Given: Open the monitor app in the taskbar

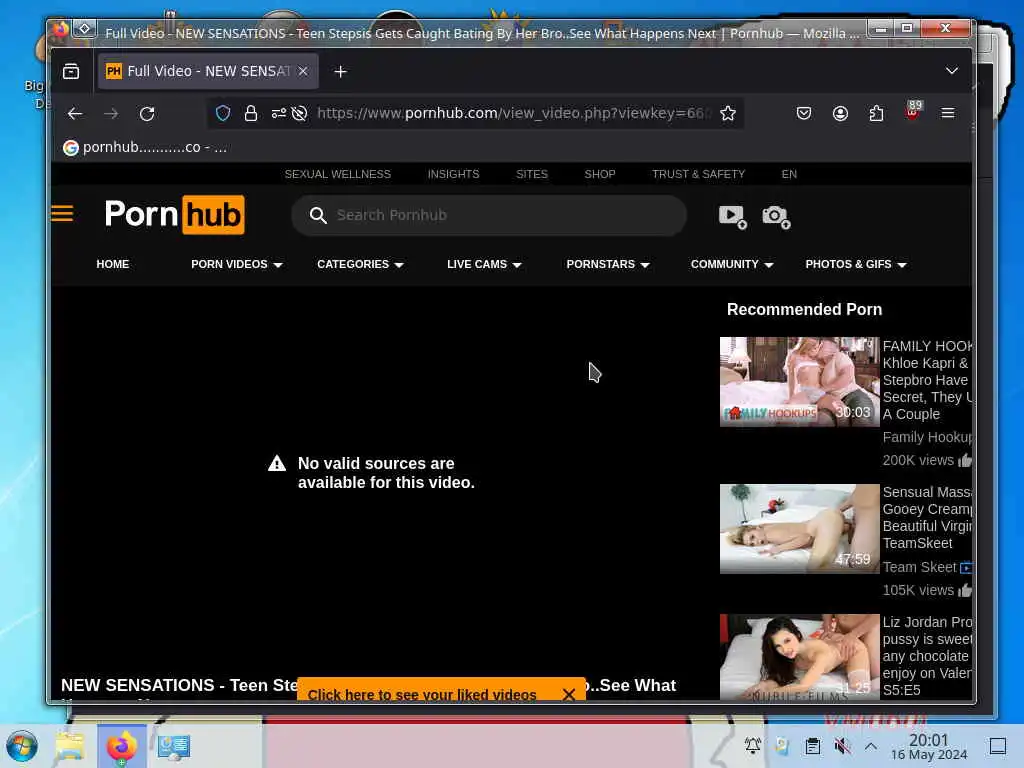Looking at the screenshot, I should tap(173, 746).
